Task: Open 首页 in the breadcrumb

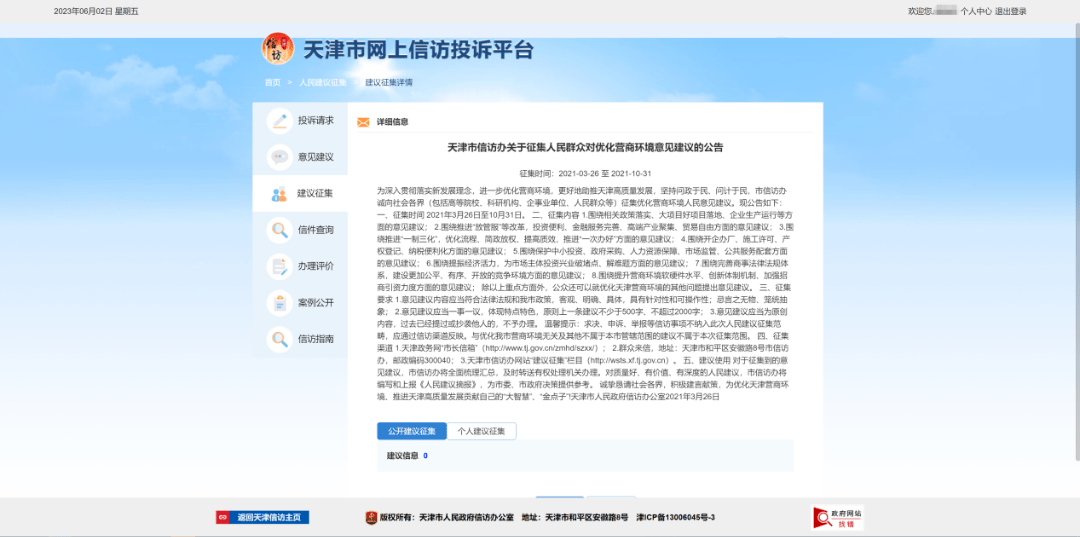Action: pos(272,83)
